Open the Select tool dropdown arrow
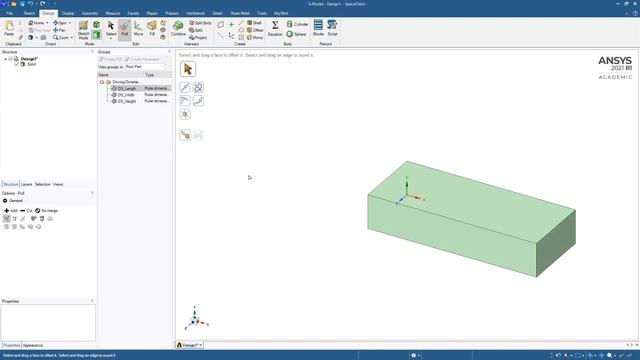The width and height of the screenshot is (640, 360). click(111, 38)
